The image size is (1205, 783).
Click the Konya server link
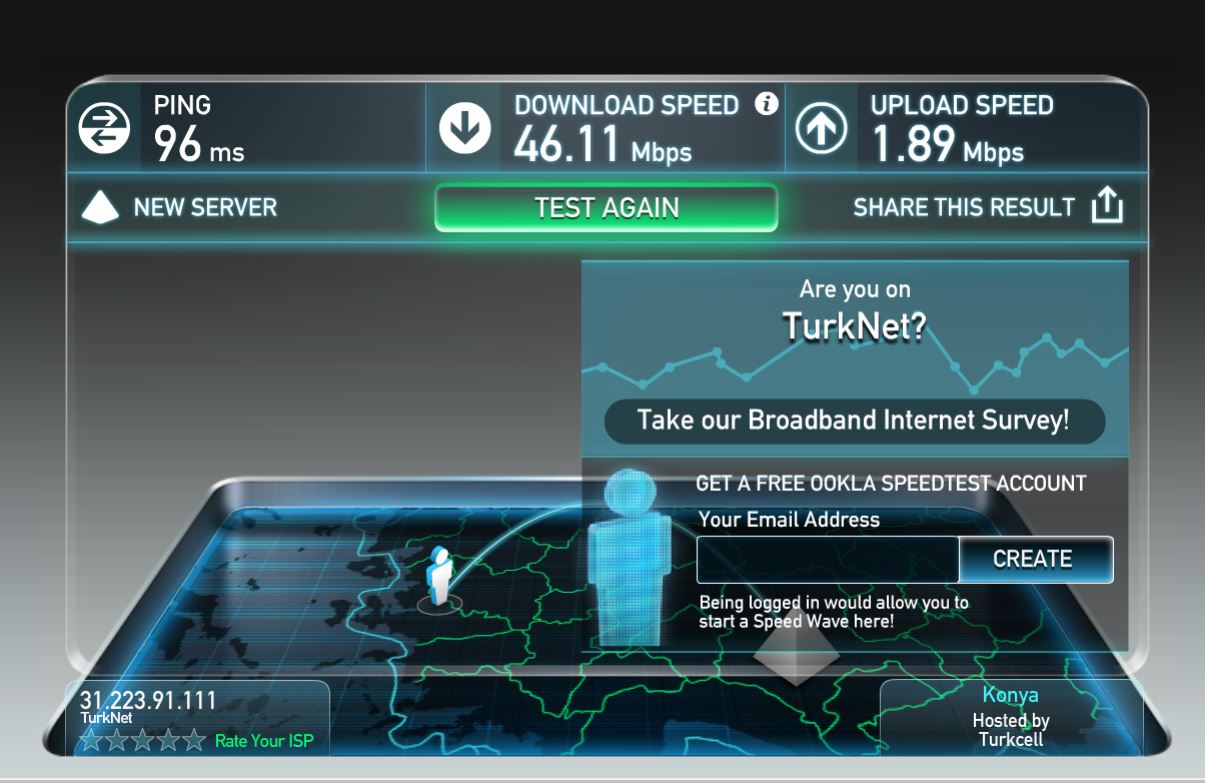1010,695
